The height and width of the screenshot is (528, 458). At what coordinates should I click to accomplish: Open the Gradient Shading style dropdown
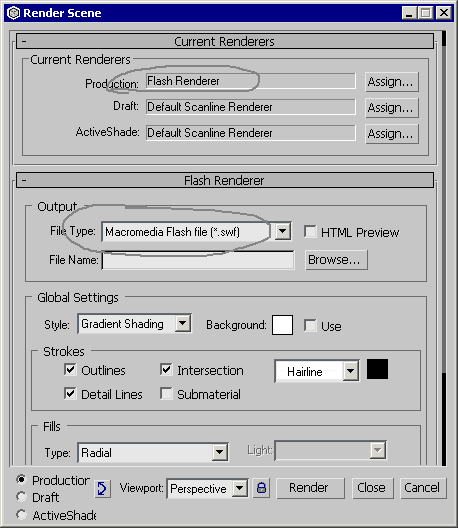(x=183, y=324)
